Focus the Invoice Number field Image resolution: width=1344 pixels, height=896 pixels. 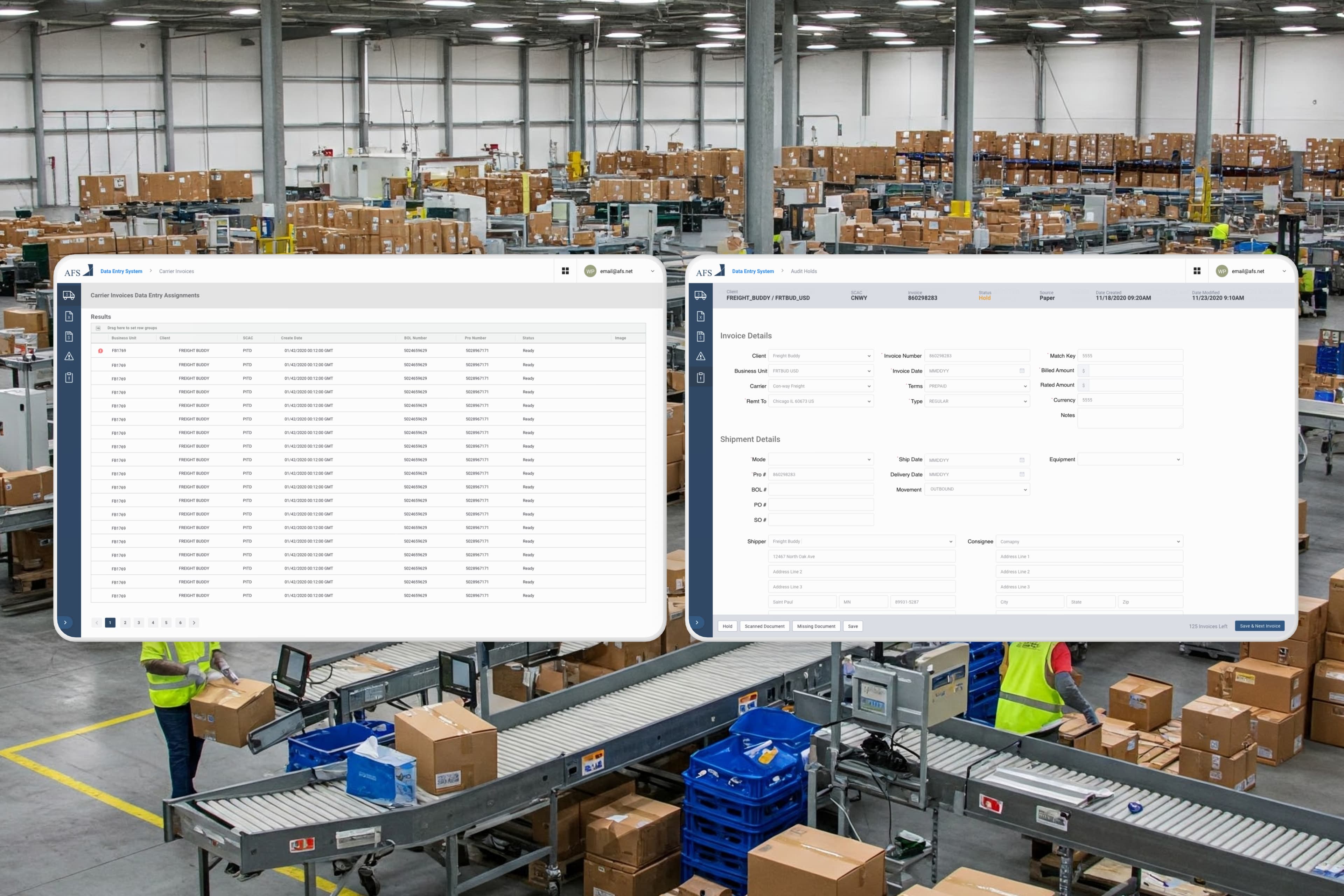click(x=977, y=356)
